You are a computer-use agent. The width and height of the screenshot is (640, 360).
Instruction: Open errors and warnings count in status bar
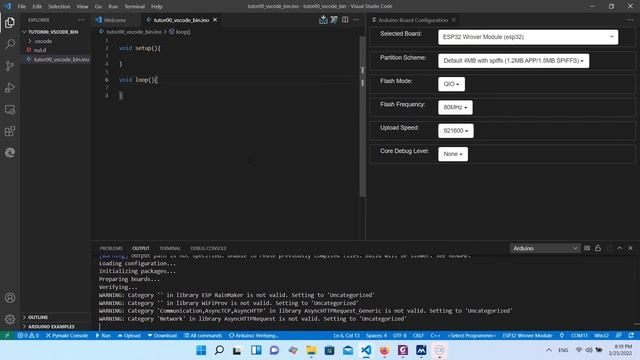click(x=28, y=336)
